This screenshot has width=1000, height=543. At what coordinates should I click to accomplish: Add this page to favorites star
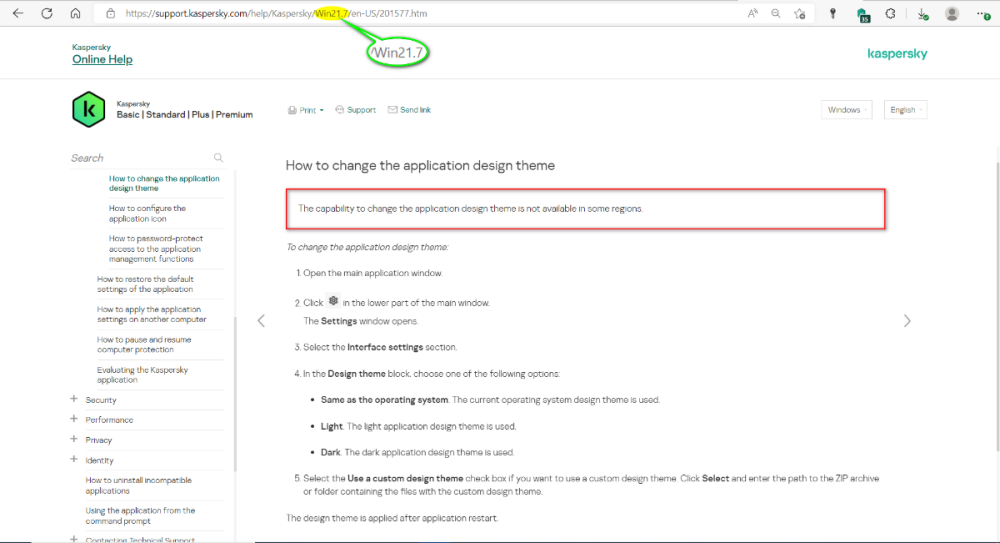pos(800,13)
